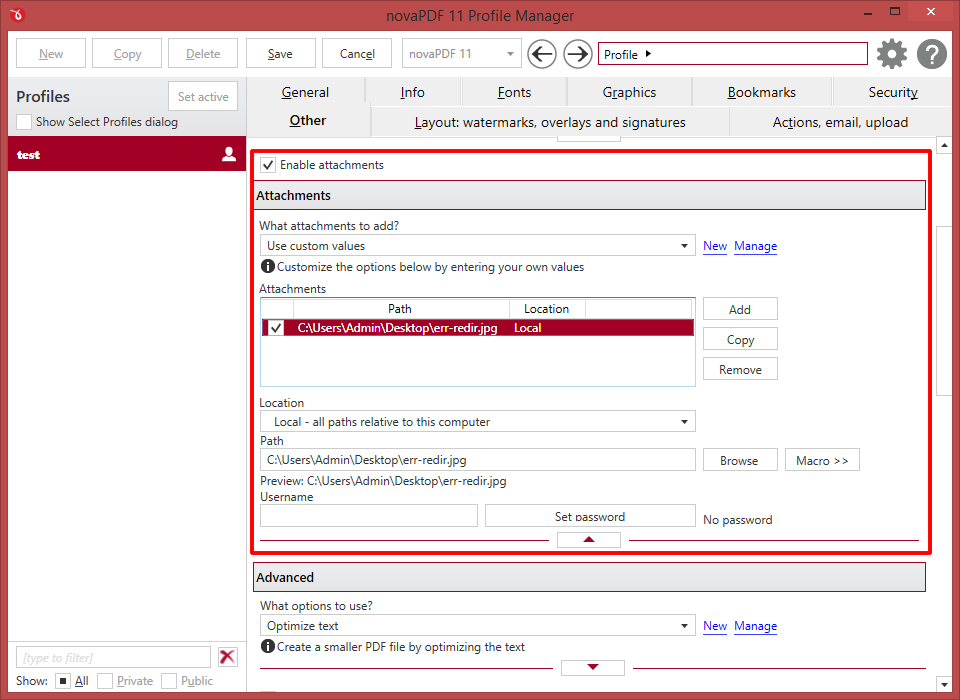Click New link beside attachments preset
960x700 pixels.
point(714,246)
